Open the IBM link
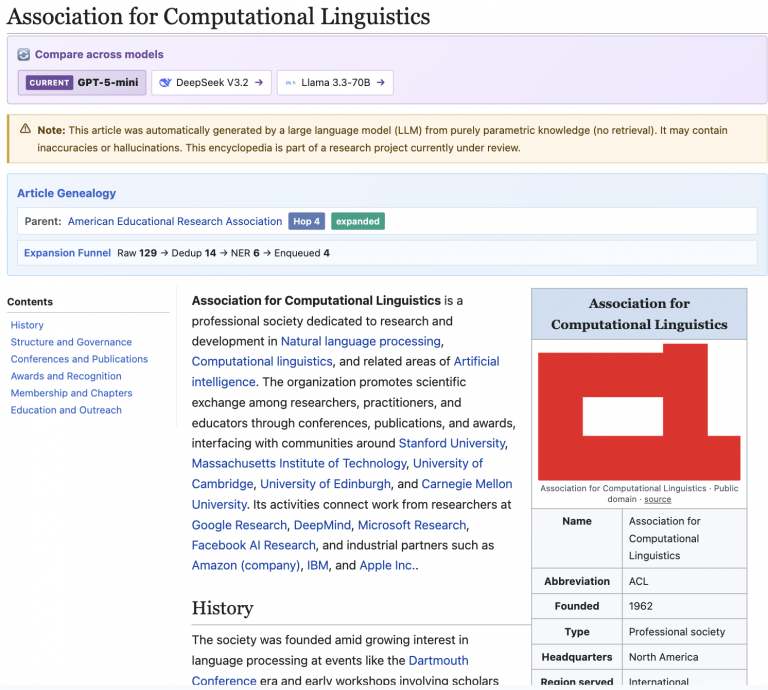Screen dimensions: 768x690 [318, 565]
